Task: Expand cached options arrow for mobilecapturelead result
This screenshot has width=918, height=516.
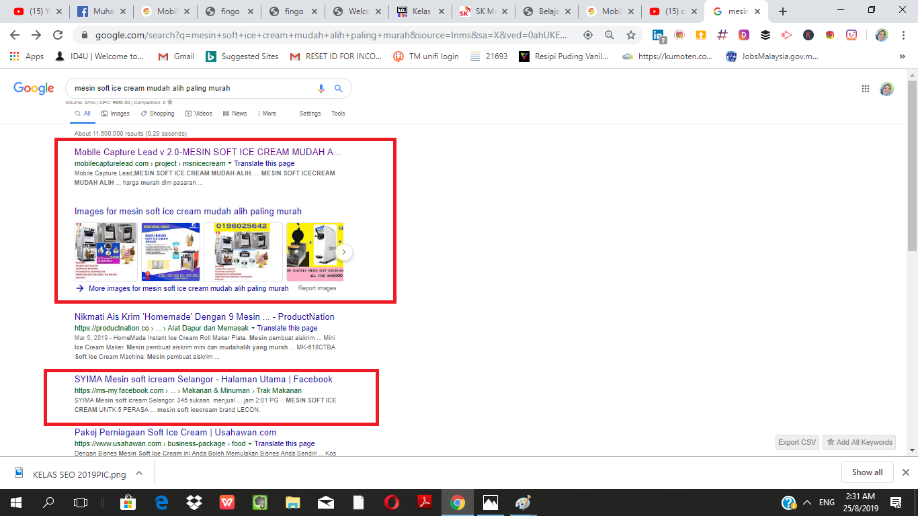Action: coord(230,163)
